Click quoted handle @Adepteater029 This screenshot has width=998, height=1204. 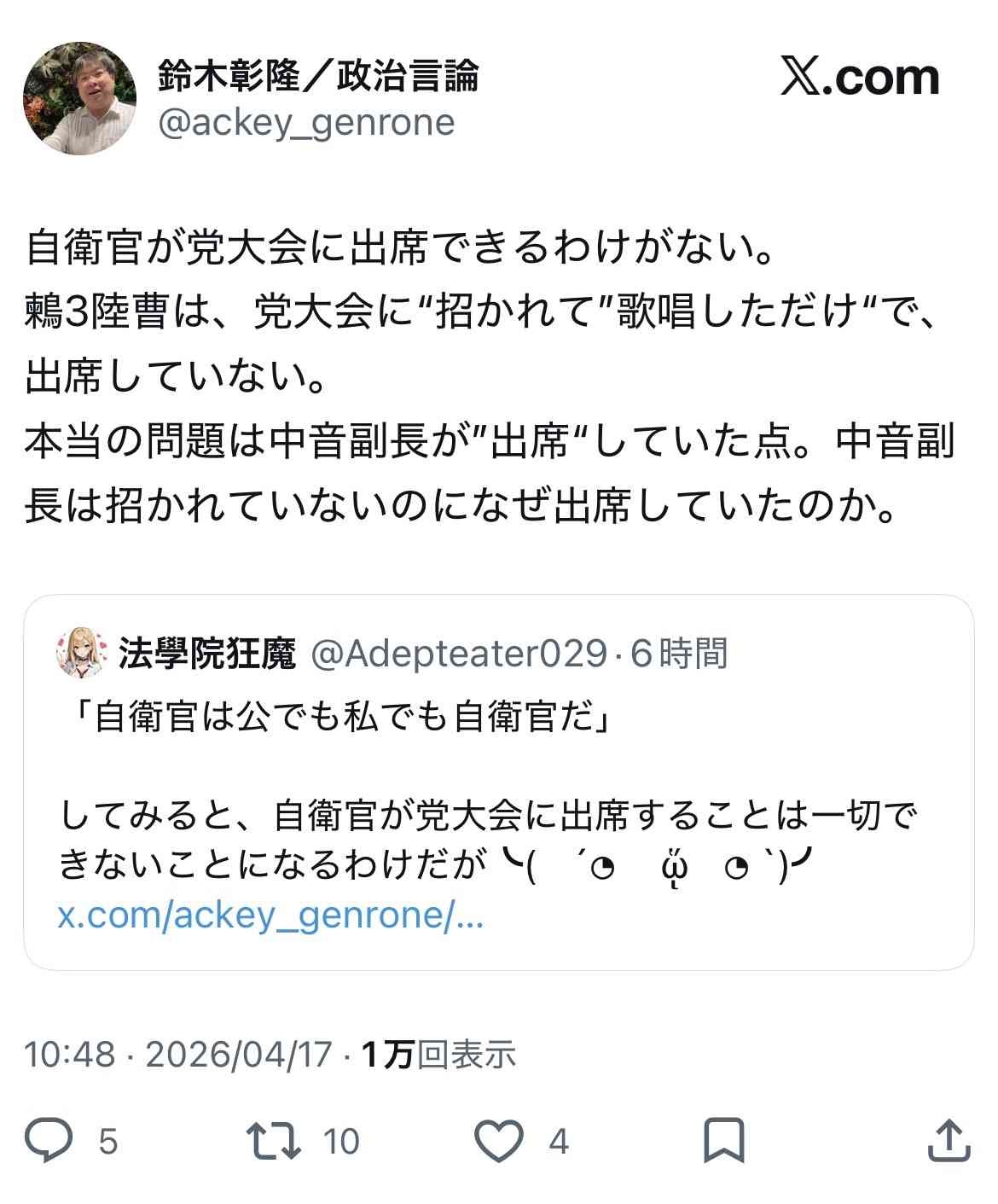(x=457, y=654)
